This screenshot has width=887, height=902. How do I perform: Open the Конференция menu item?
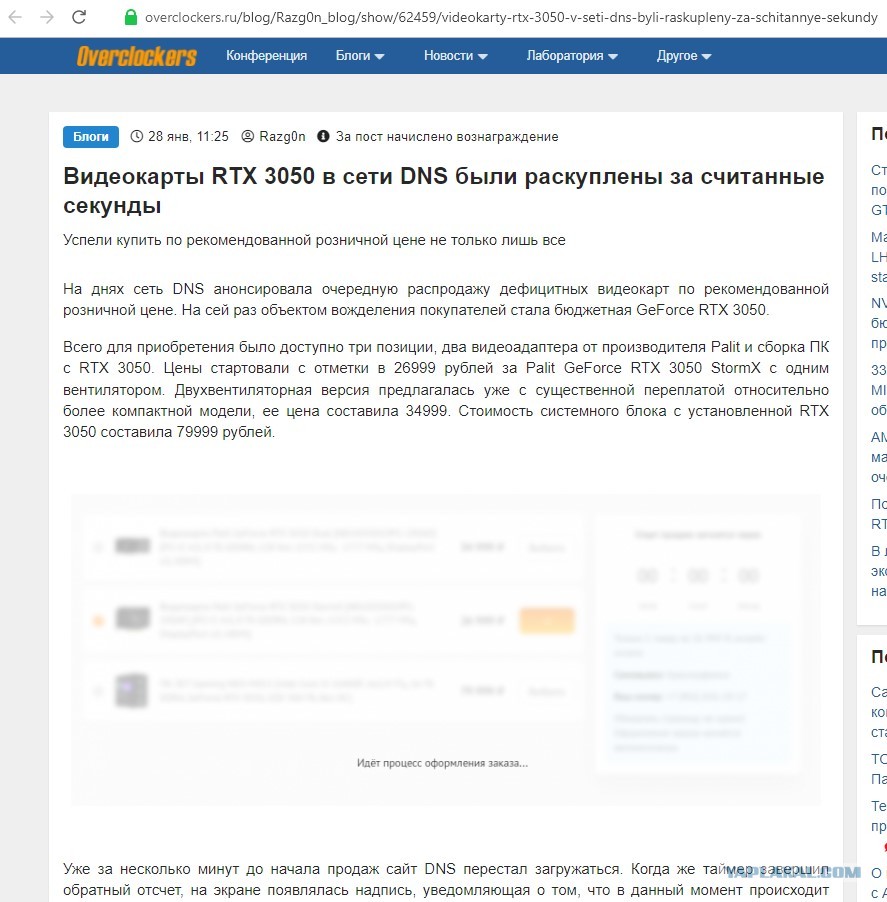[266, 56]
